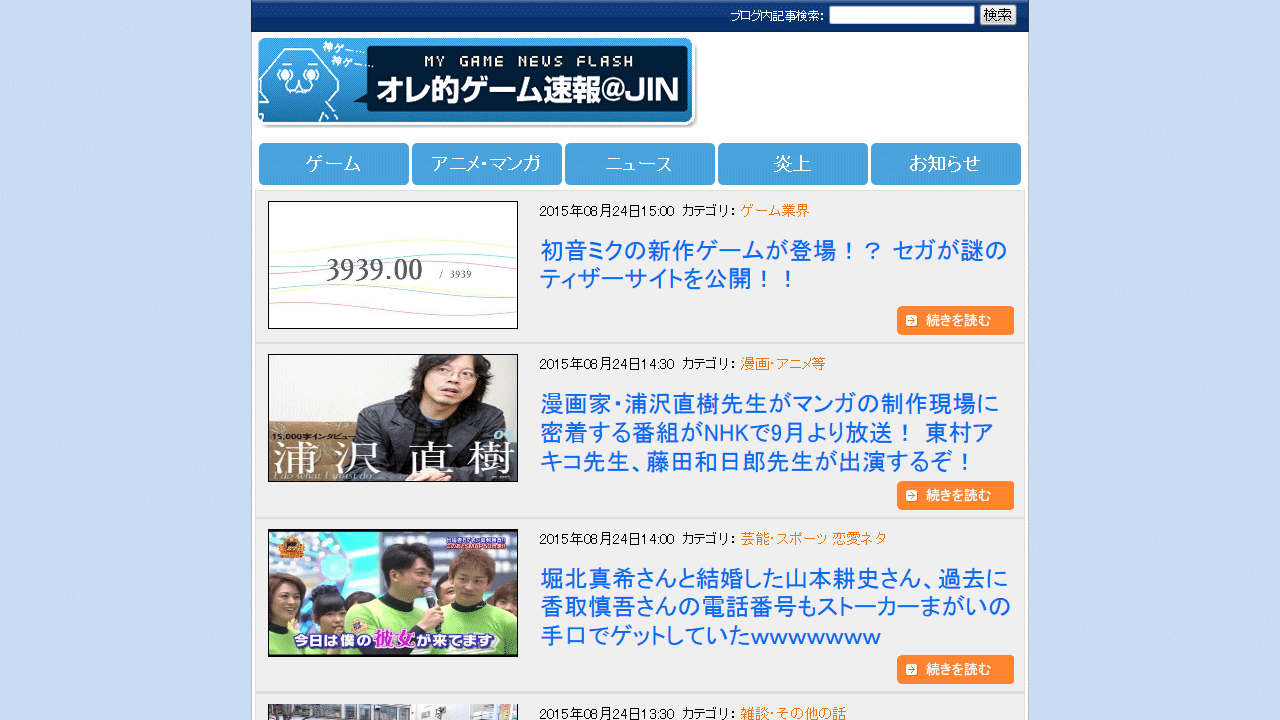Open the ゲーム業界 category link
The height and width of the screenshot is (720, 1280).
click(x=773, y=211)
